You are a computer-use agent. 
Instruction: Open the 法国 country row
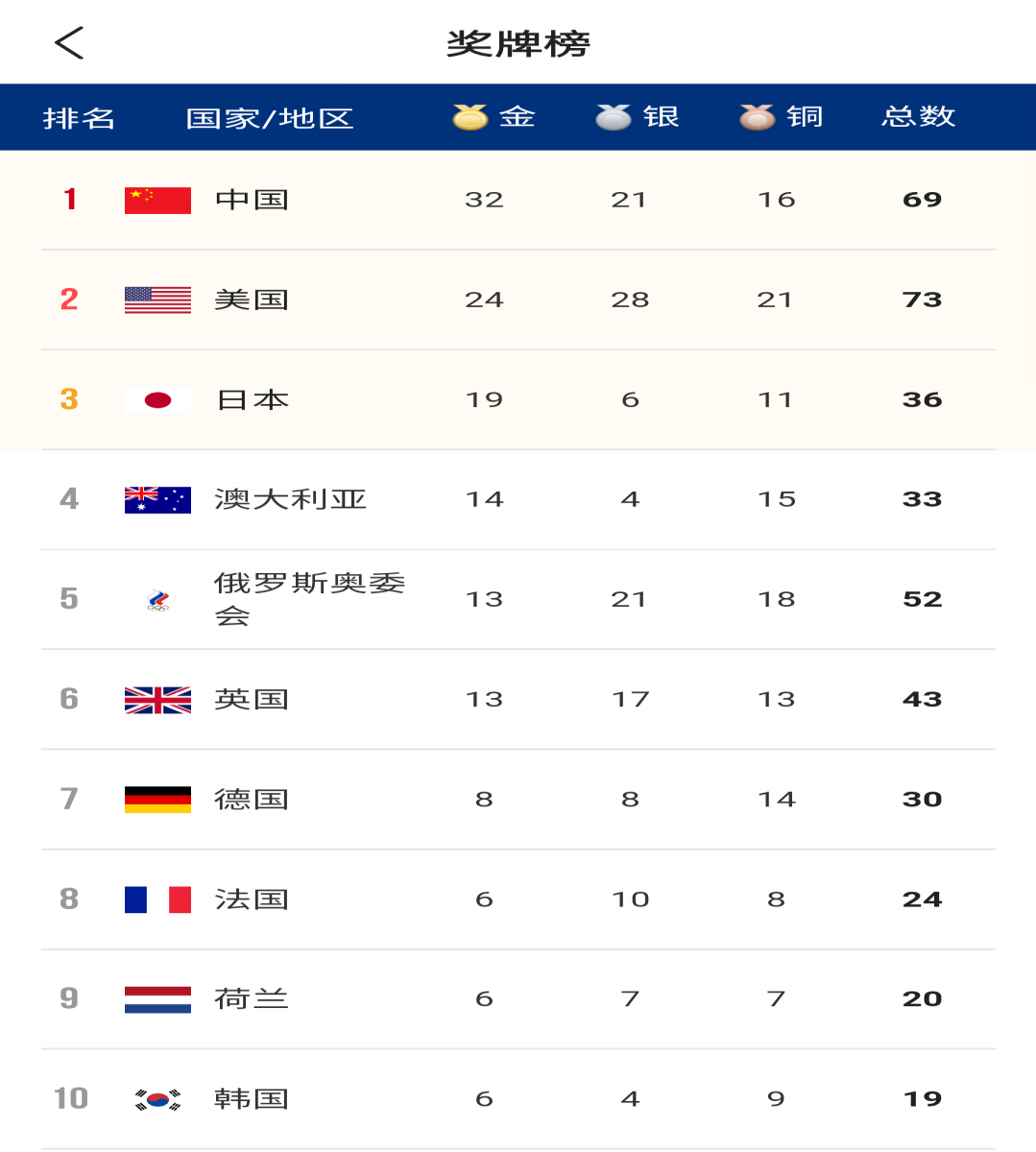click(518, 900)
